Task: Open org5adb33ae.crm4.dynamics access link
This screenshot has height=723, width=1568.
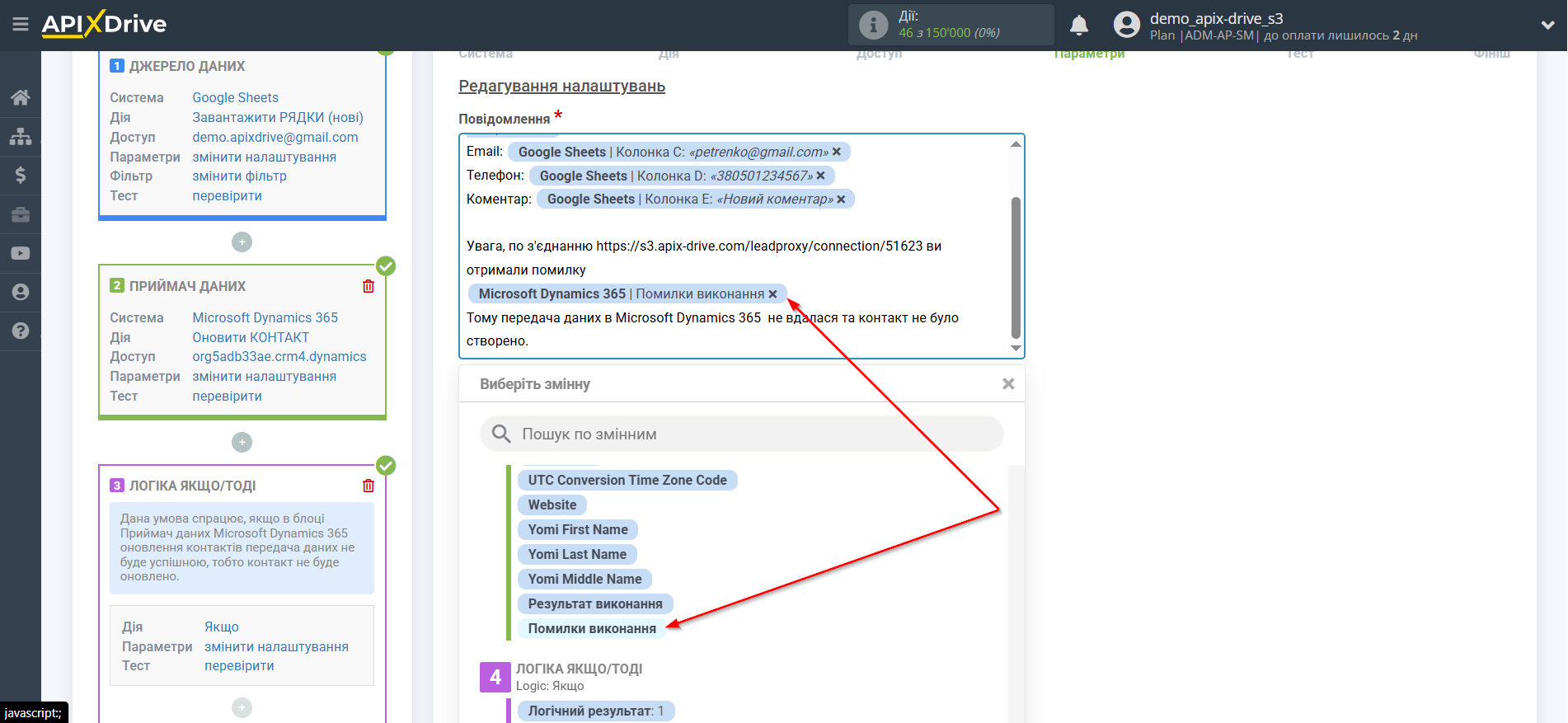Action: 279,356
